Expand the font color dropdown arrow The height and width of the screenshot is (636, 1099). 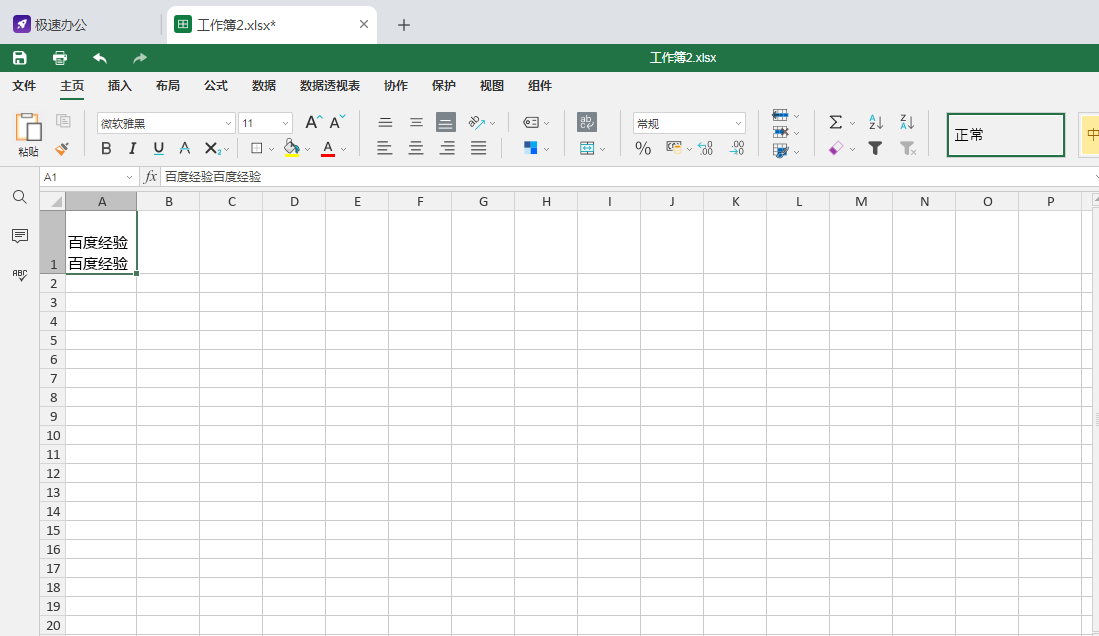click(343, 149)
